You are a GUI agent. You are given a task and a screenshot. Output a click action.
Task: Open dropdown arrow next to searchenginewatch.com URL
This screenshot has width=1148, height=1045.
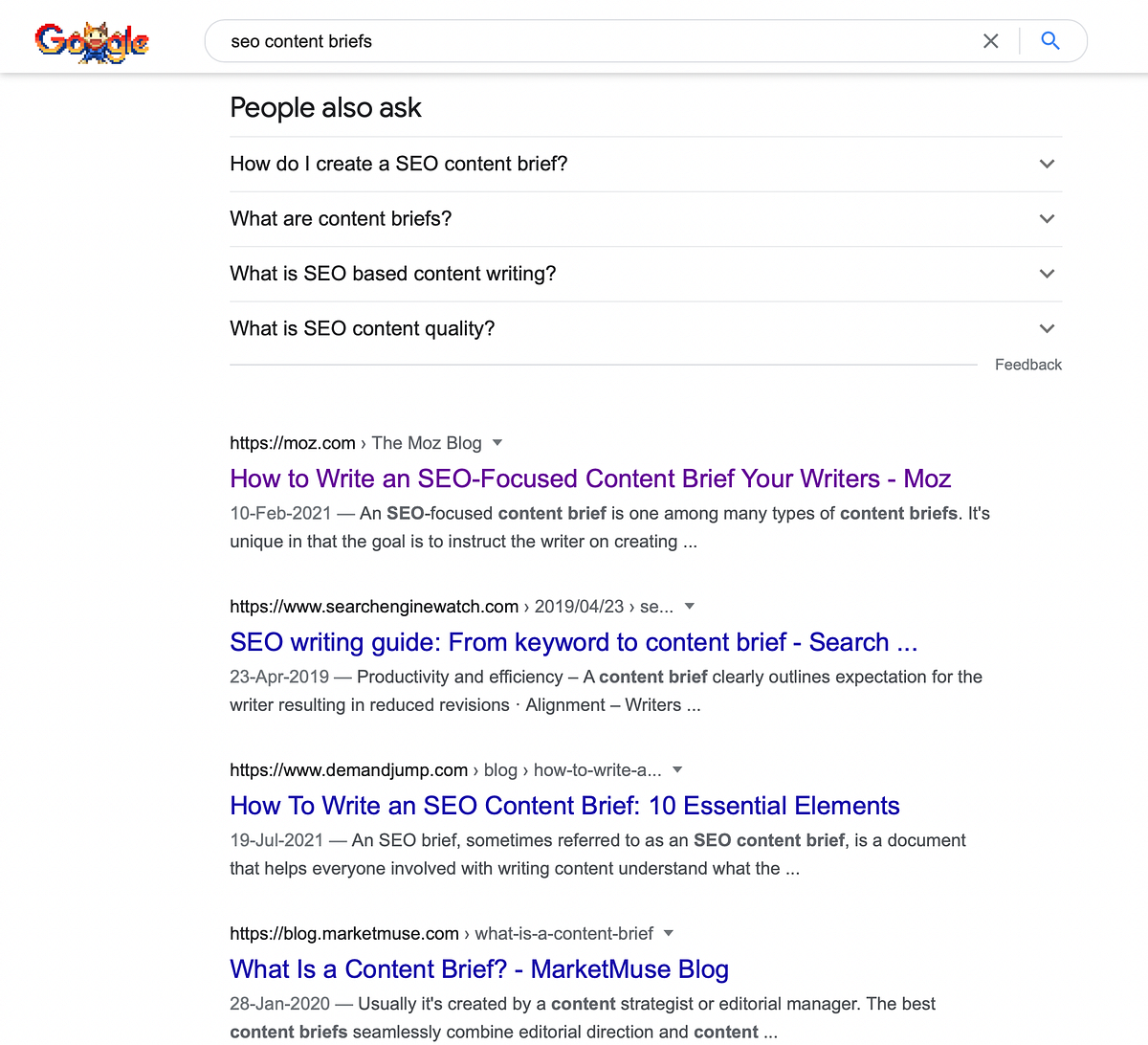tap(690, 607)
